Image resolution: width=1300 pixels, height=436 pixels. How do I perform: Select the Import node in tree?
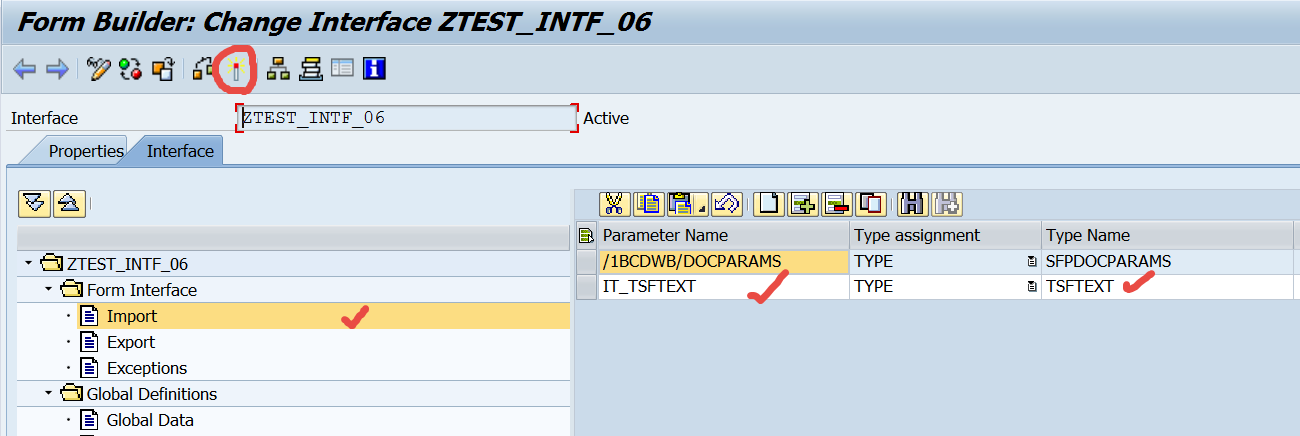[x=132, y=316]
